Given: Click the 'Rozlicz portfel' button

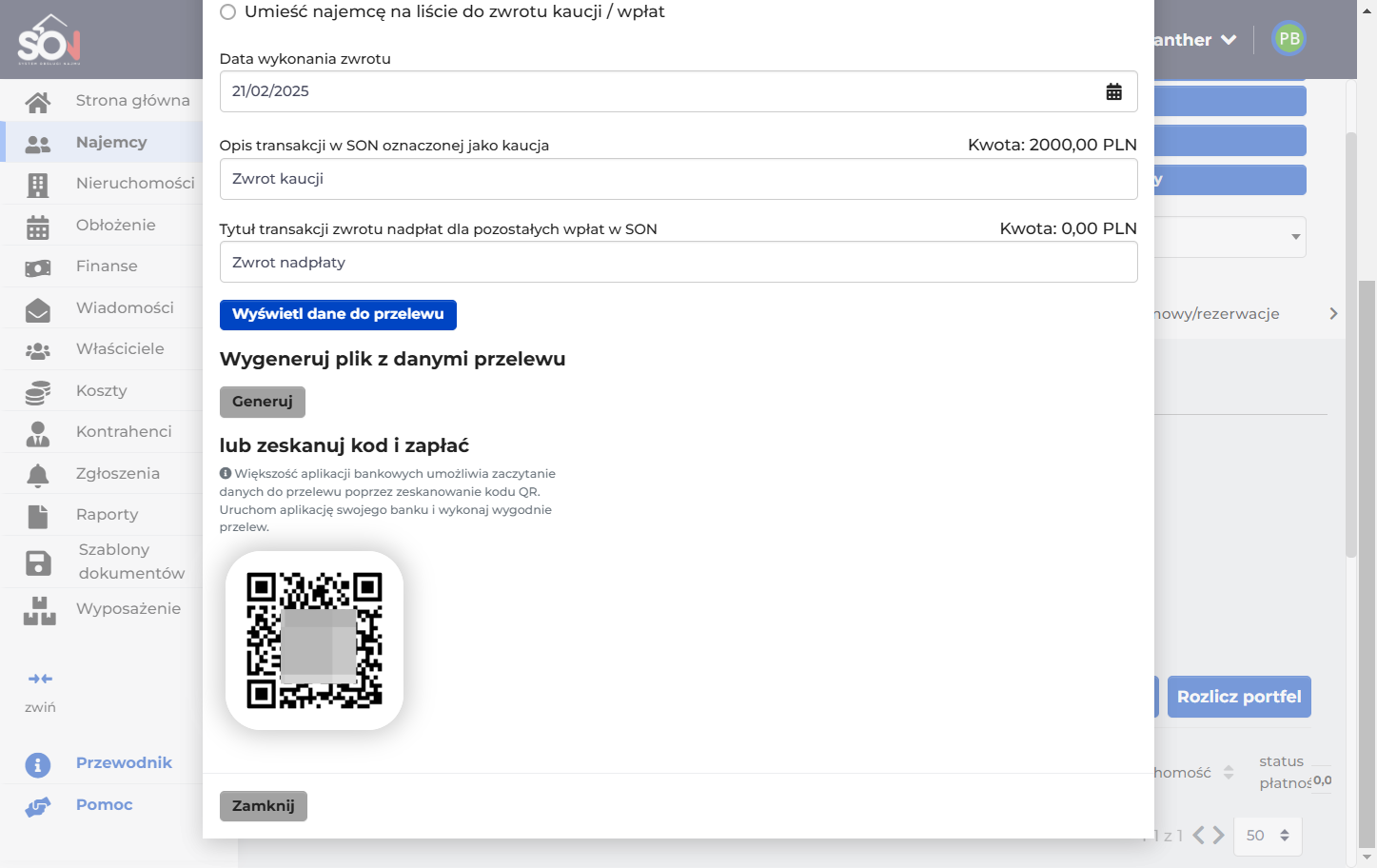Looking at the screenshot, I should tap(1239, 697).
